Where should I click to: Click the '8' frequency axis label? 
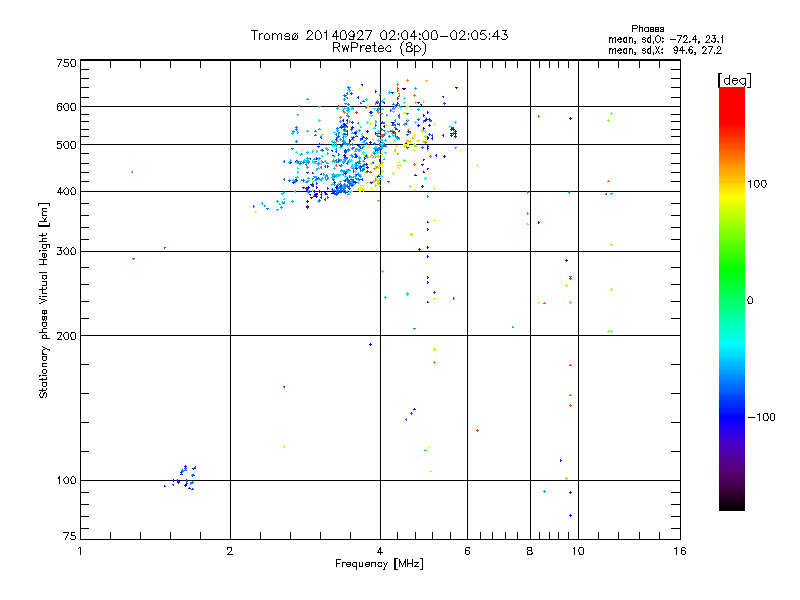coord(530,551)
